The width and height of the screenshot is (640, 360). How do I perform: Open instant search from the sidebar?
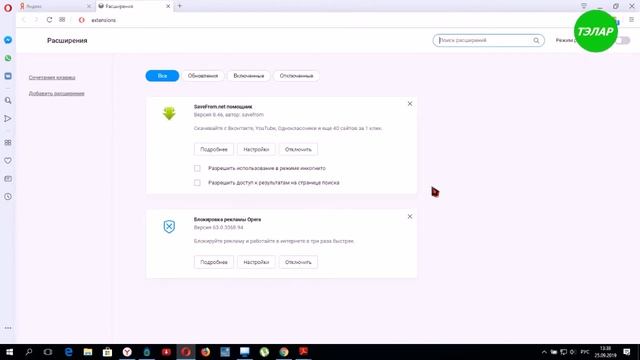[8, 100]
